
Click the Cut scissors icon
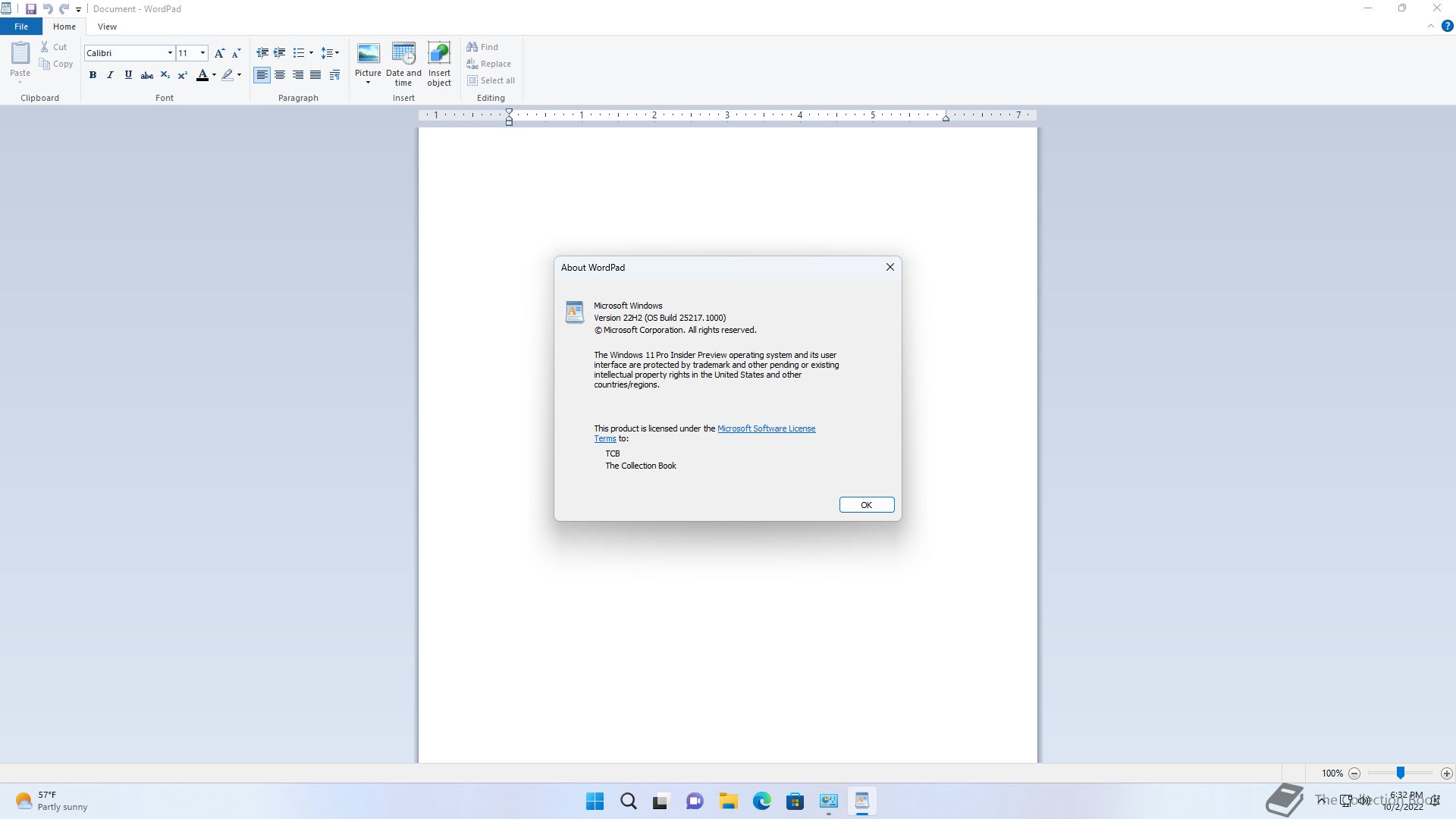[x=45, y=47]
